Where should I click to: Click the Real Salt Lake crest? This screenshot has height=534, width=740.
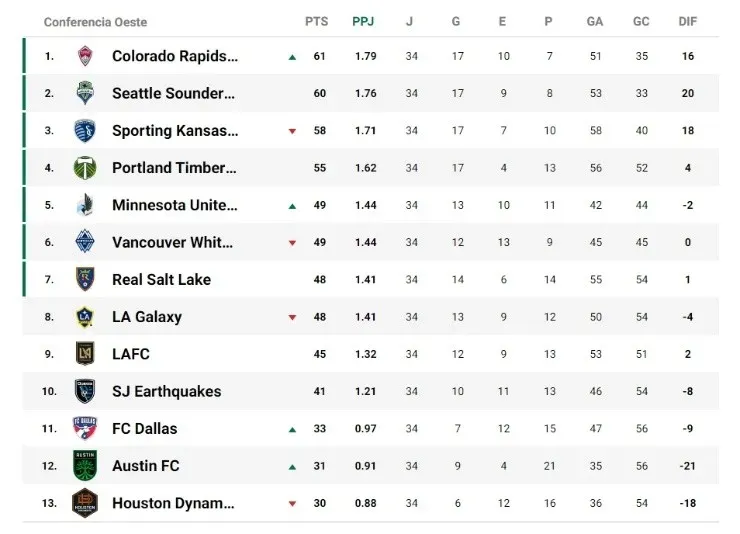(x=85, y=279)
